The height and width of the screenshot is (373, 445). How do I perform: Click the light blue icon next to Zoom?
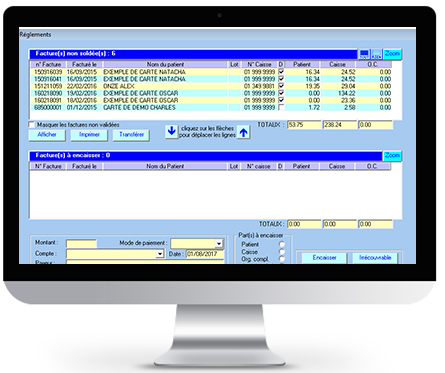point(376,54)
